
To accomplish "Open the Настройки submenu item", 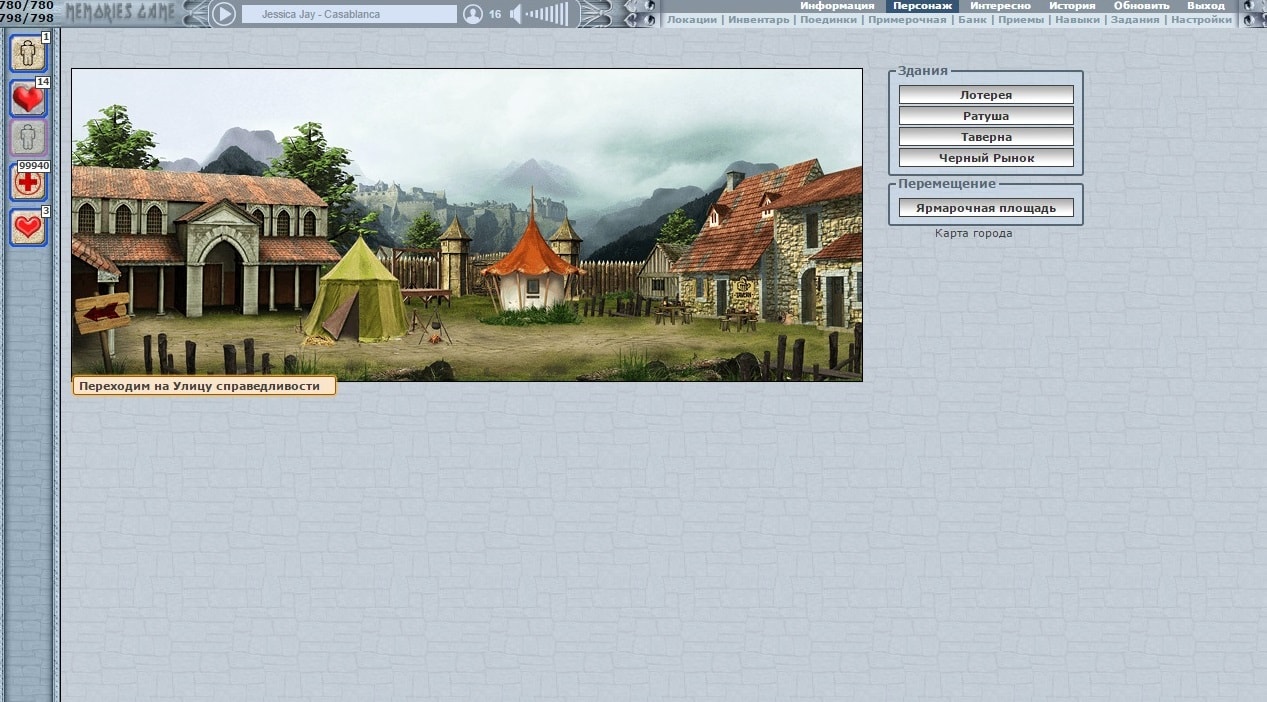I will 1201,20.
